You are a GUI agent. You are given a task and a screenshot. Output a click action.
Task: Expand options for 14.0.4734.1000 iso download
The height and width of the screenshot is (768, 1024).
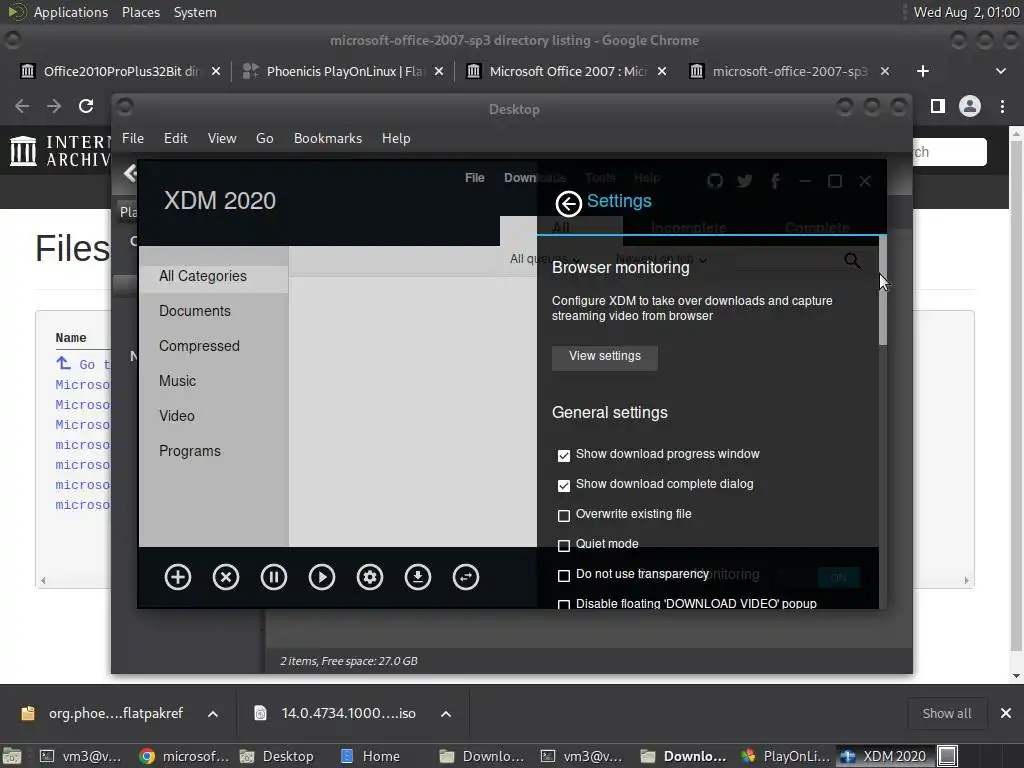[x=446, y=714]
